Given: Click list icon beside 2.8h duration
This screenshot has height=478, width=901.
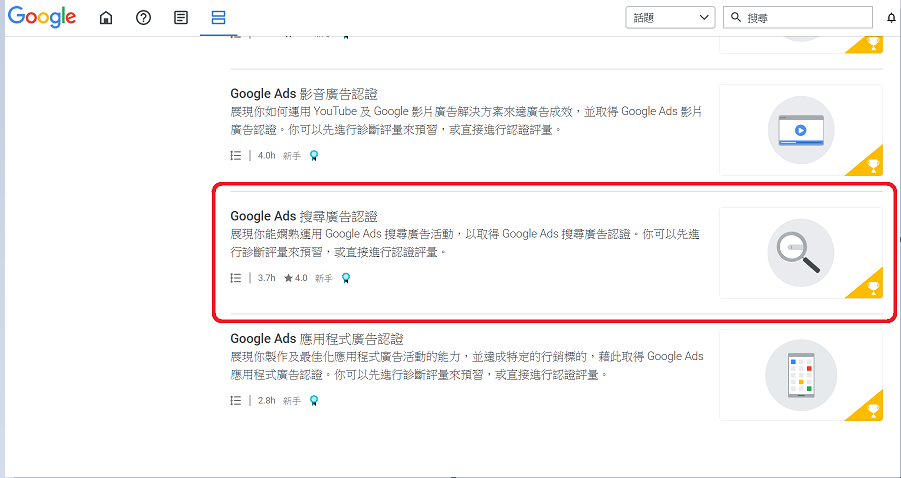Looking at the screenshot, I should pos(235,400).
